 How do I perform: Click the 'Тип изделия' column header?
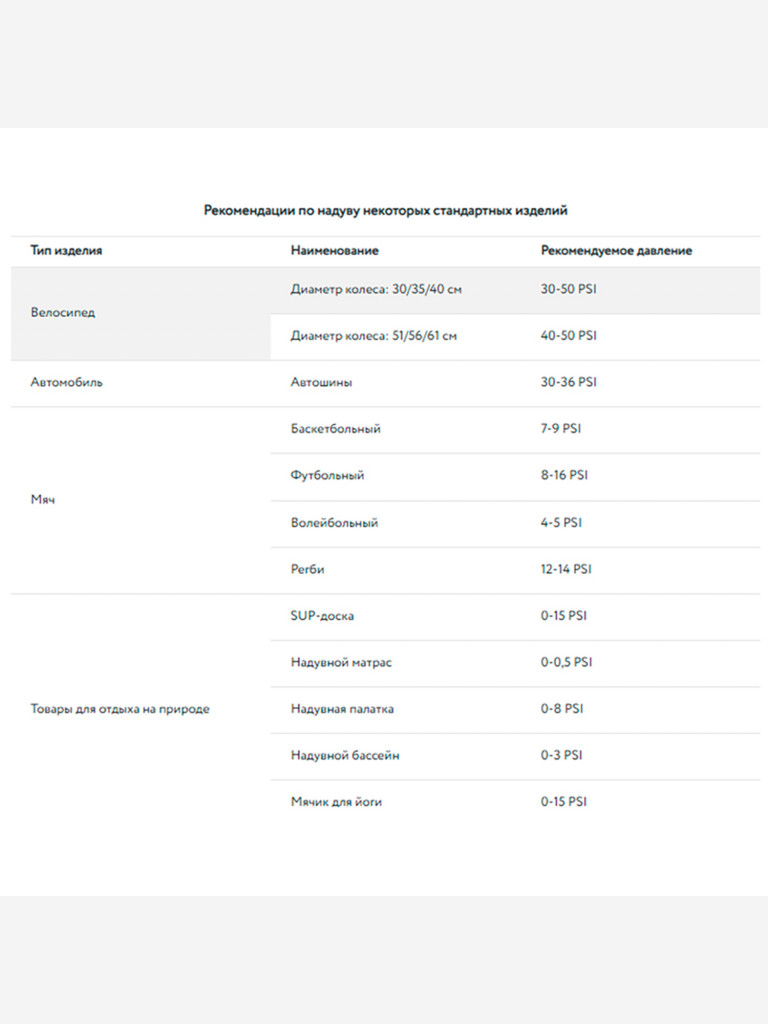pyautogui.click(x=66, y=251)
